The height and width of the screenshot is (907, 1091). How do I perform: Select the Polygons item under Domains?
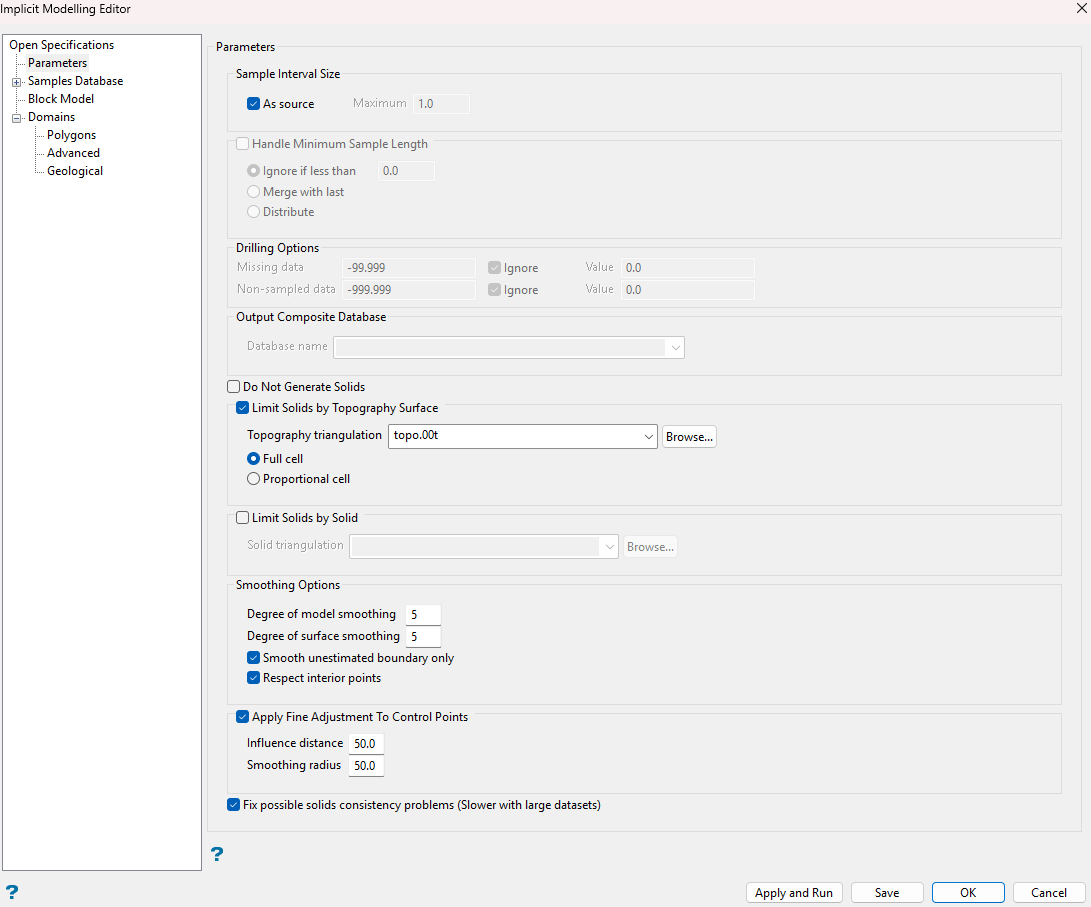[x=71, y=135]
